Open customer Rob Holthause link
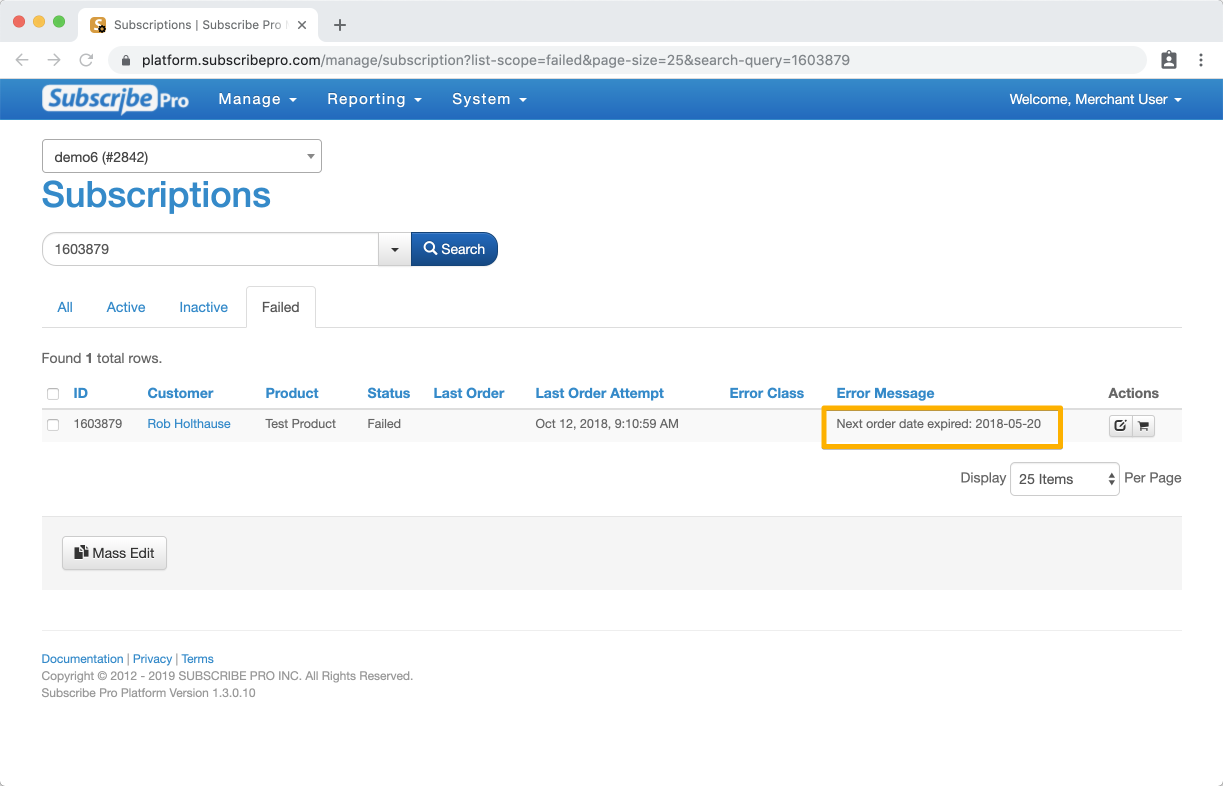Screen dimensions: 1223x786 (189, 424)
